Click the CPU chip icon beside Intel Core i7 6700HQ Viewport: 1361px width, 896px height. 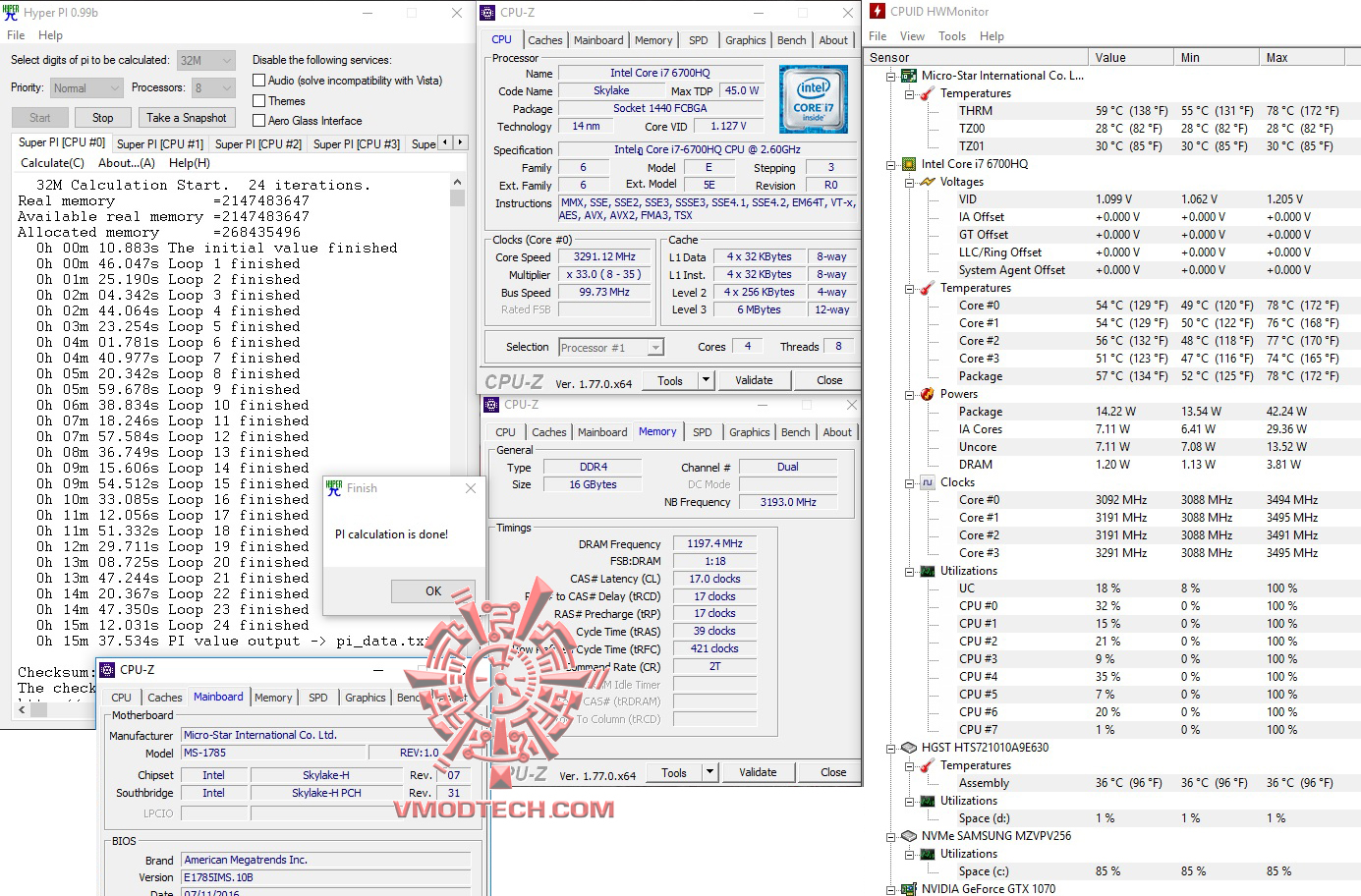point(909,164)
